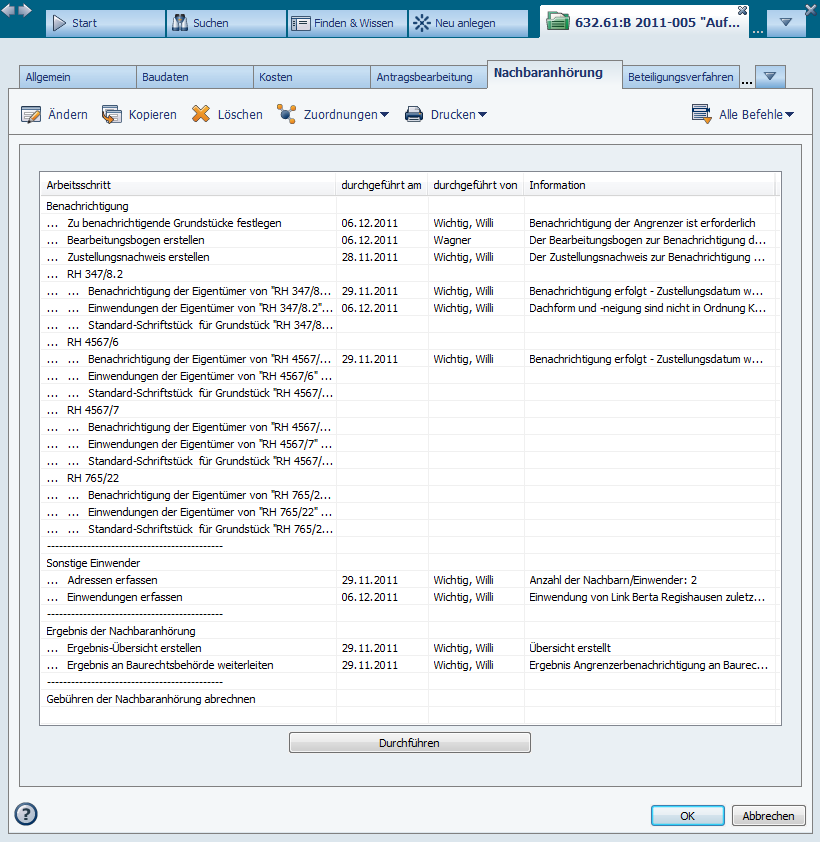Click the Abbrechen button
Screen dimensions: 820x842
point(768,816)
